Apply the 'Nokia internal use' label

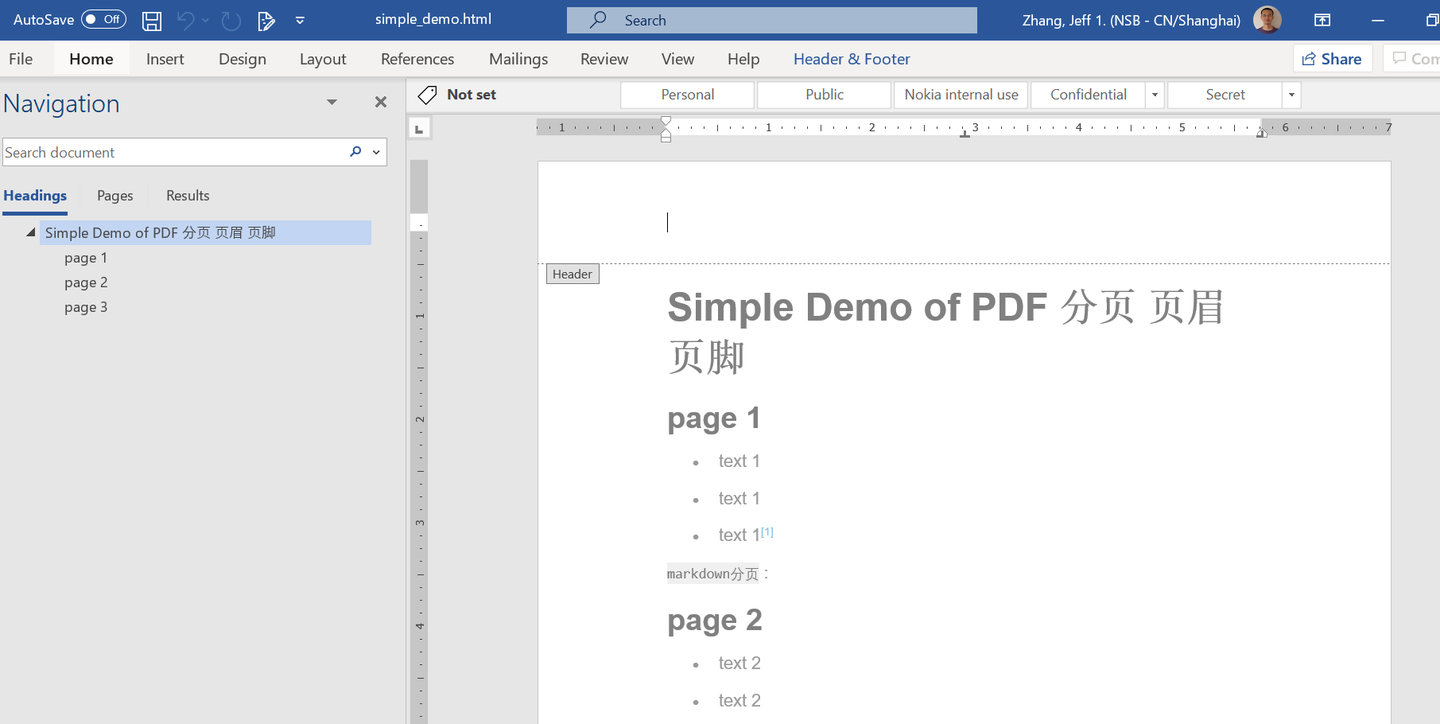click(x=961, y=95)
